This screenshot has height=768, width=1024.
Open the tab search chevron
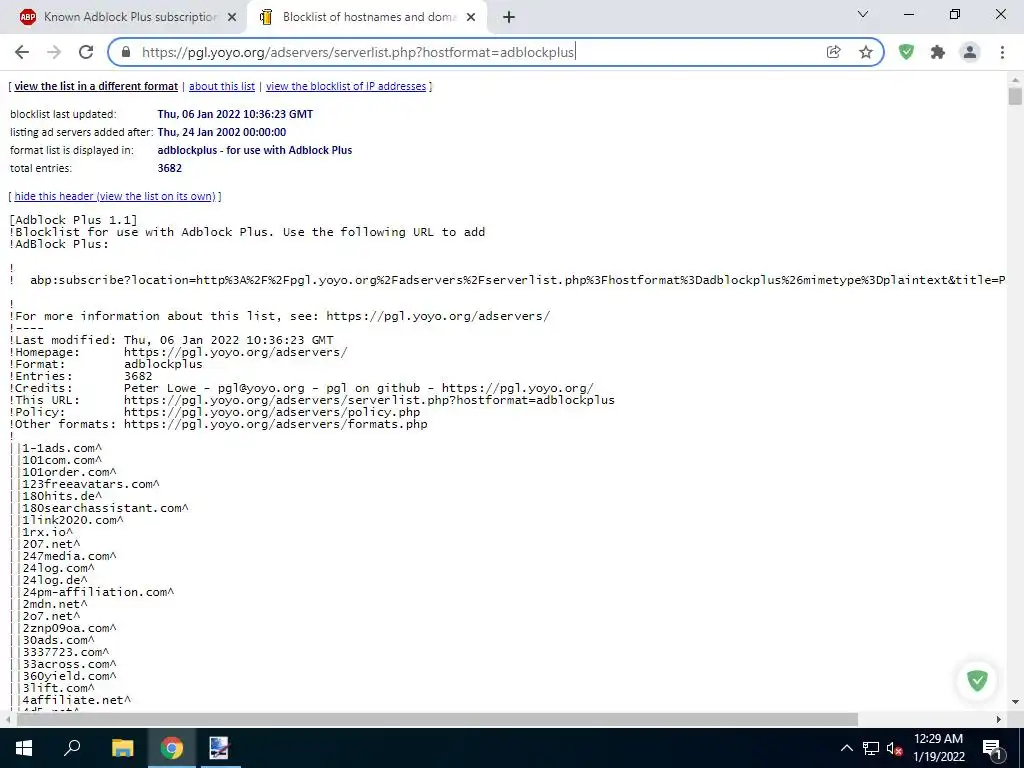[x=863, y=14]
